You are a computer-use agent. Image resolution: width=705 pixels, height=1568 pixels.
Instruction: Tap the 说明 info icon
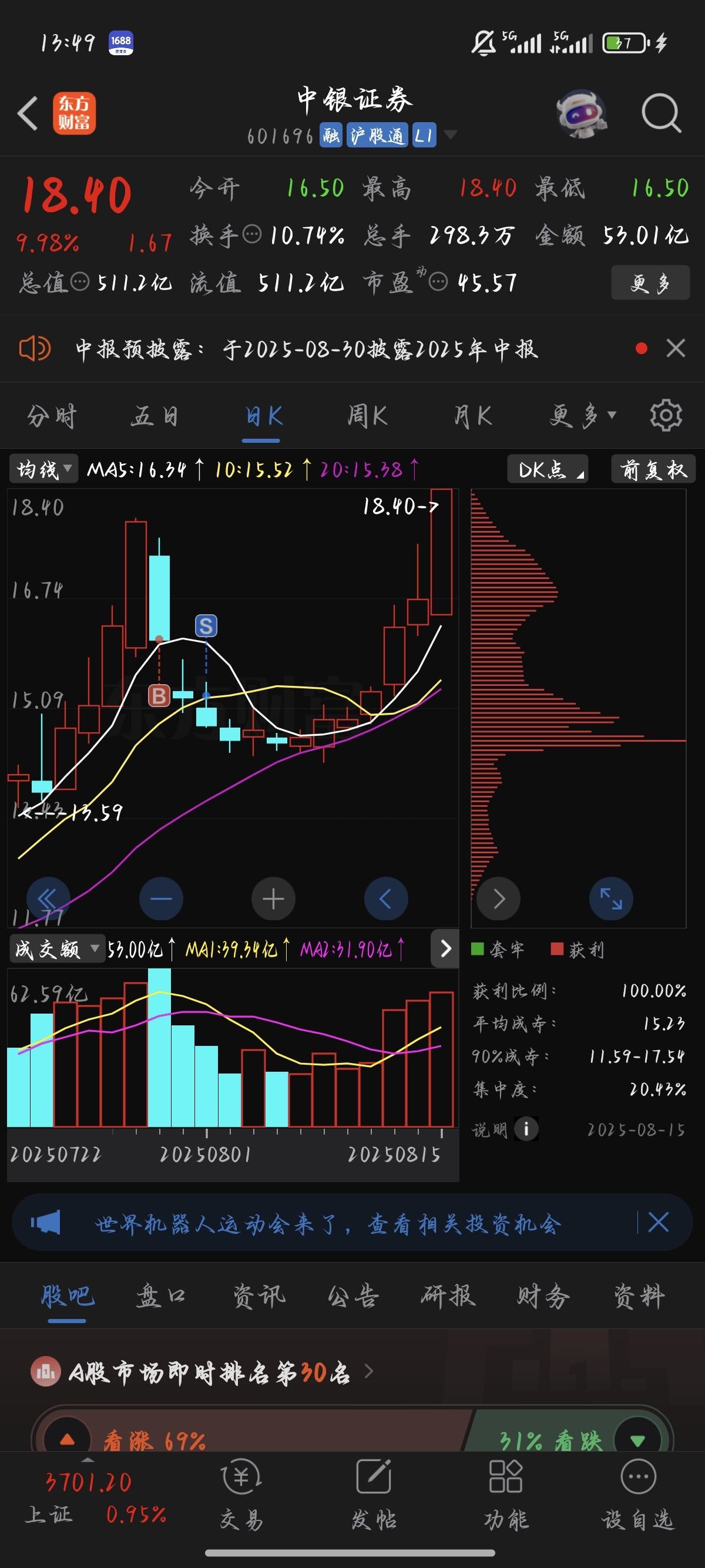(526, 1129)
